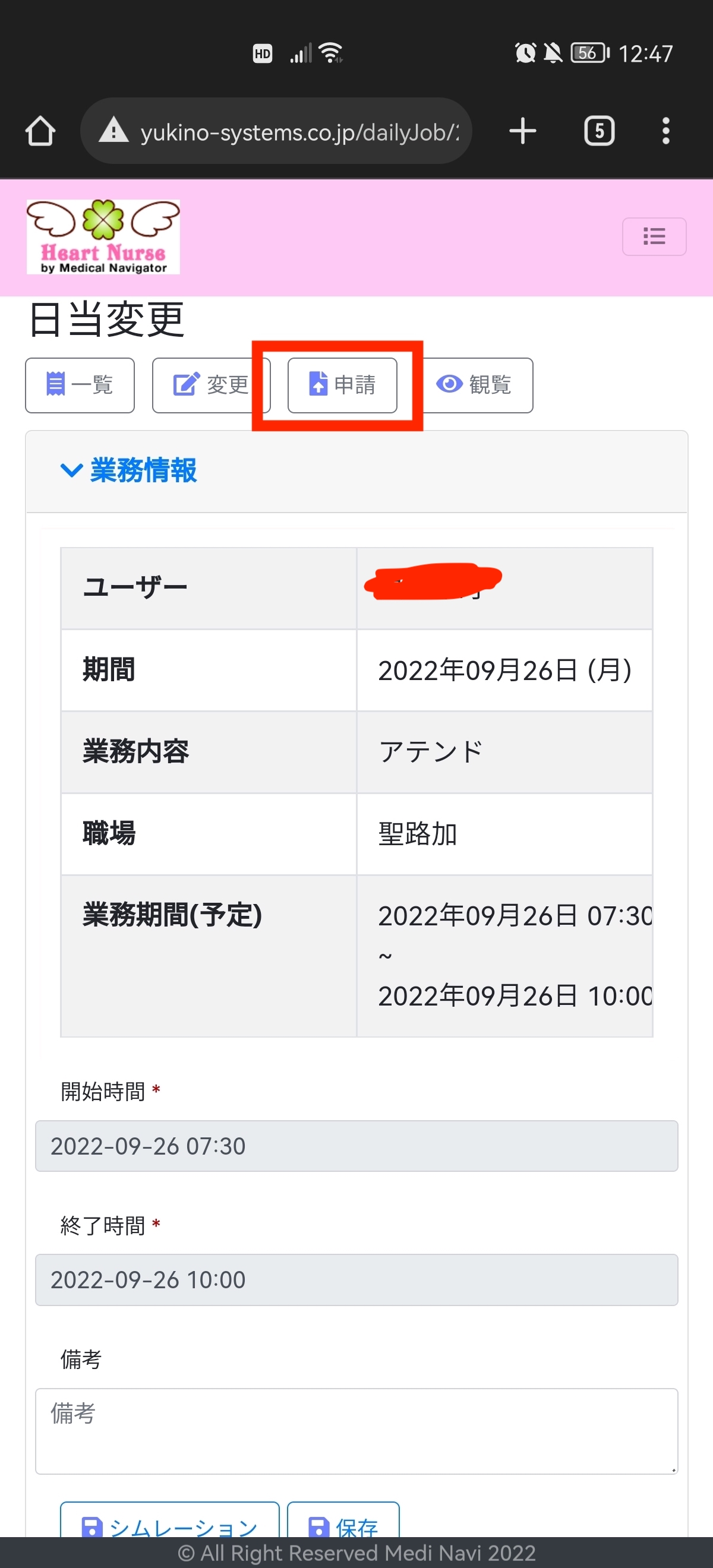Viewport: 713px width, 1568px height.
Task: Click the 開始時間 start time field
Action: pos(356,1146)
